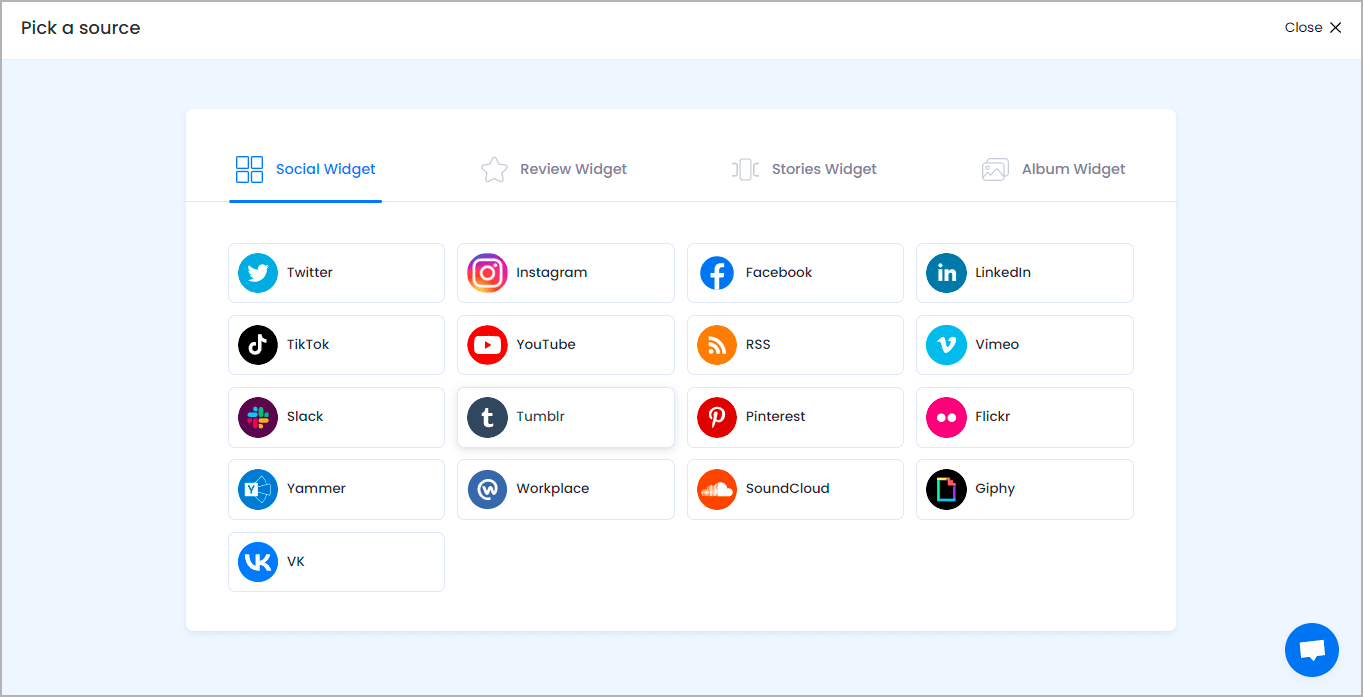
Task: Select the Facebook source label
Action: 779,273
